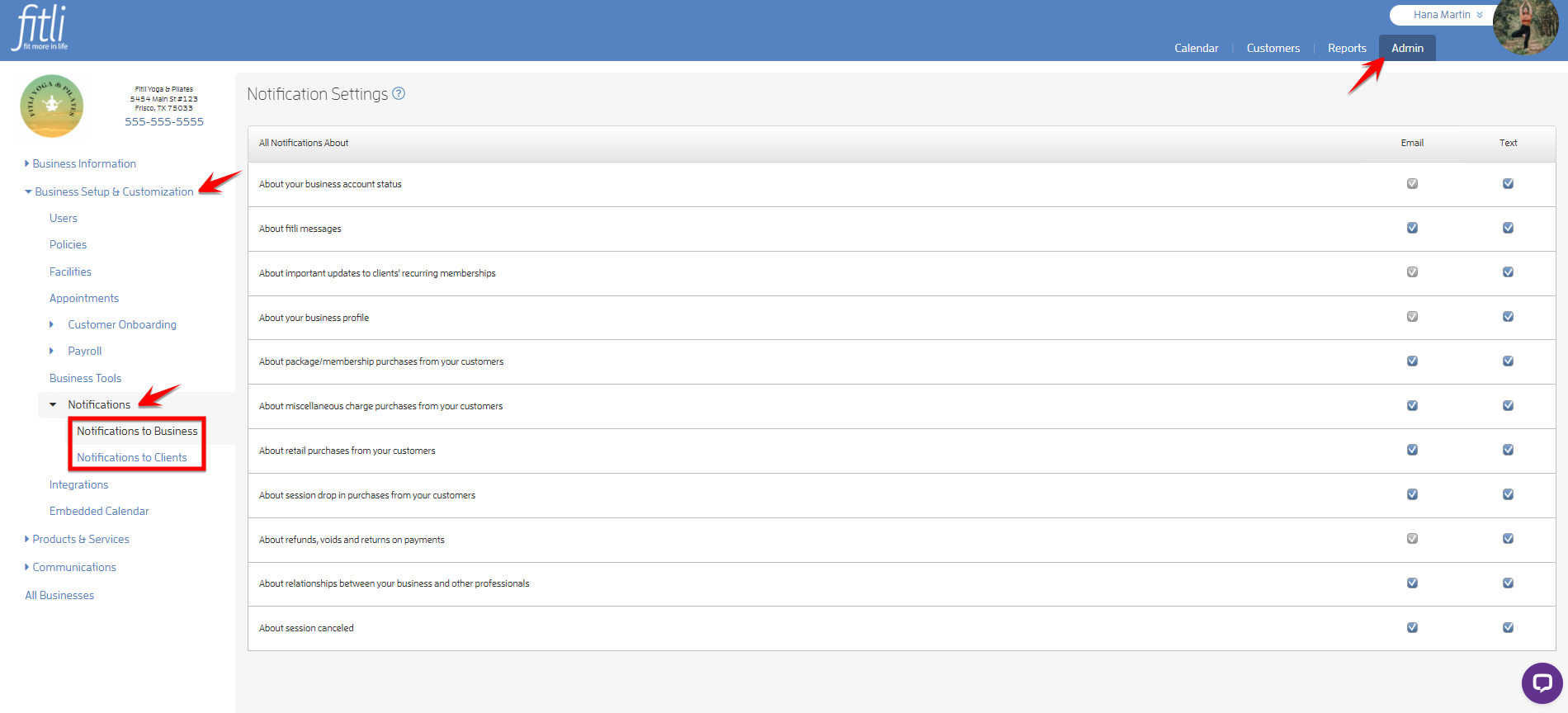Open All Businesses link
Viewport: 1568px width, 713px height.
click(x=59, y=595)
